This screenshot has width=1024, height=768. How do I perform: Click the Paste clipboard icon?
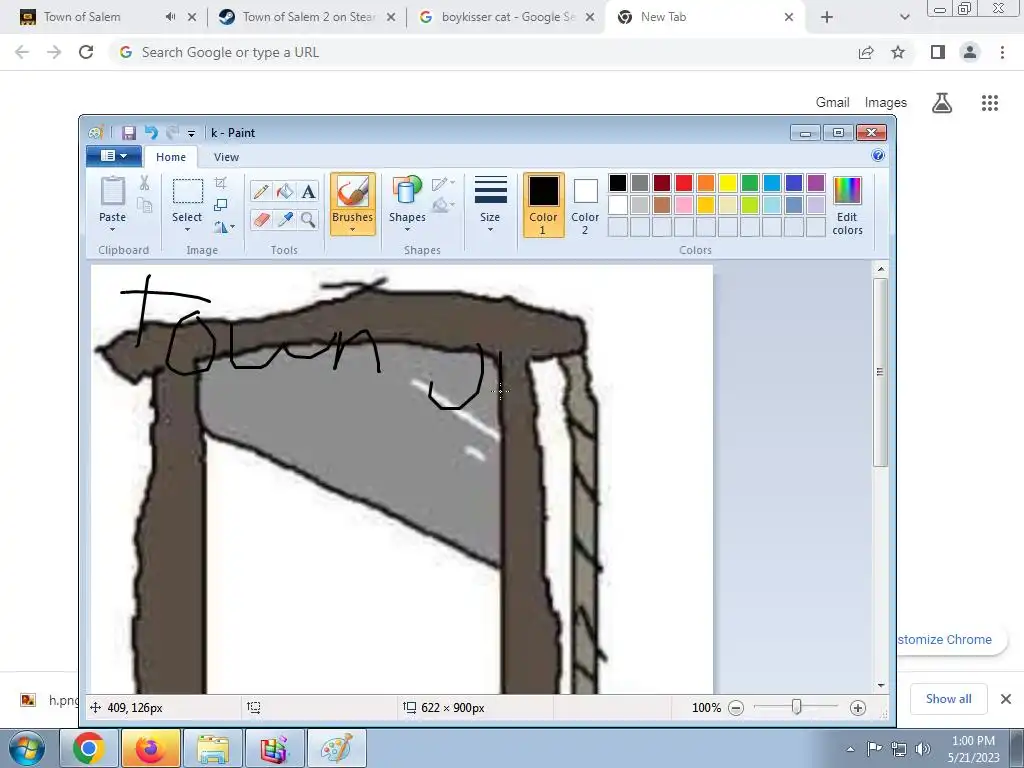[x=112, y=191]
